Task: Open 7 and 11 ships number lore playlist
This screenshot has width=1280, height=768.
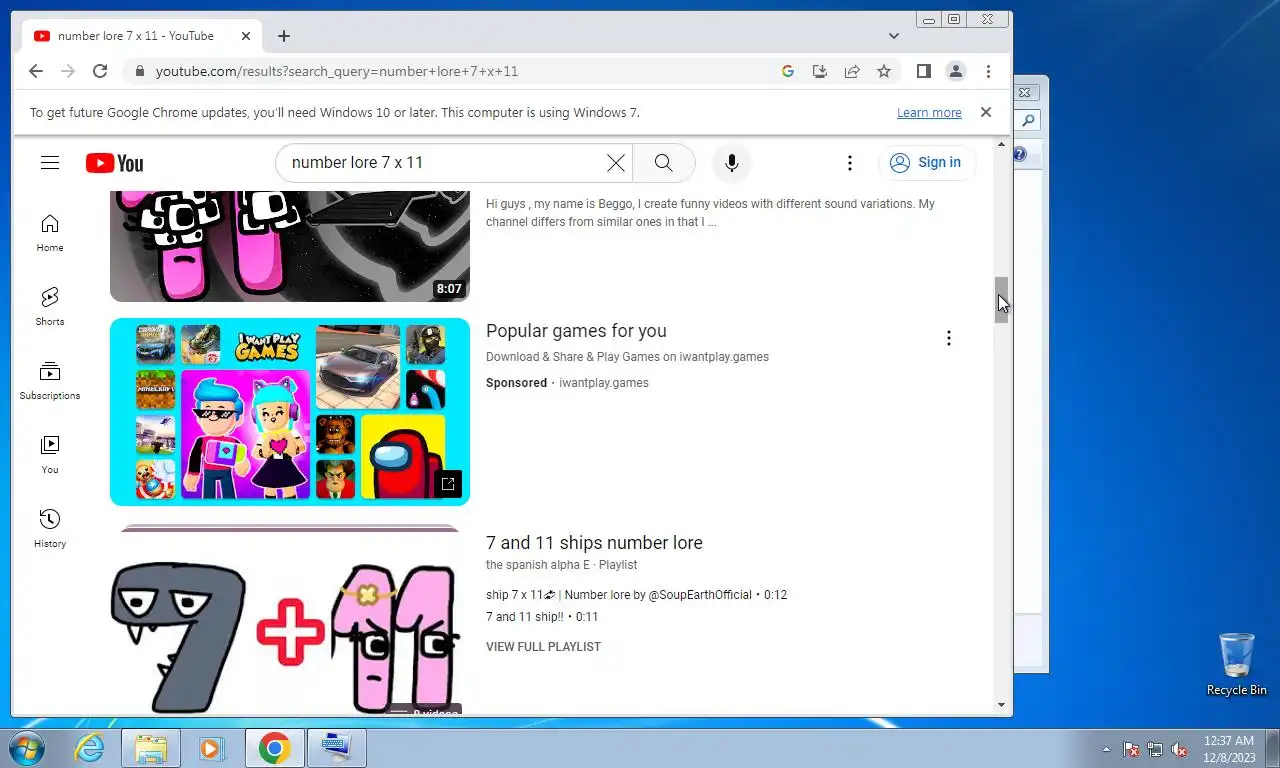Action: [594, 543]
